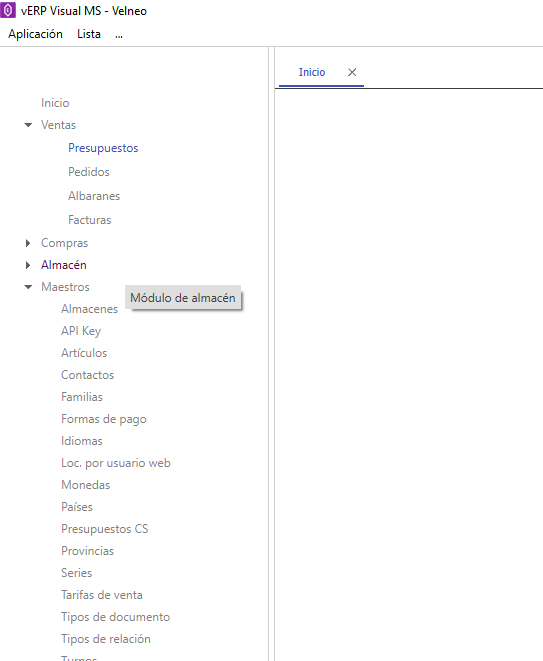
Task: Select Formas de pago
Action: point(104,419)
